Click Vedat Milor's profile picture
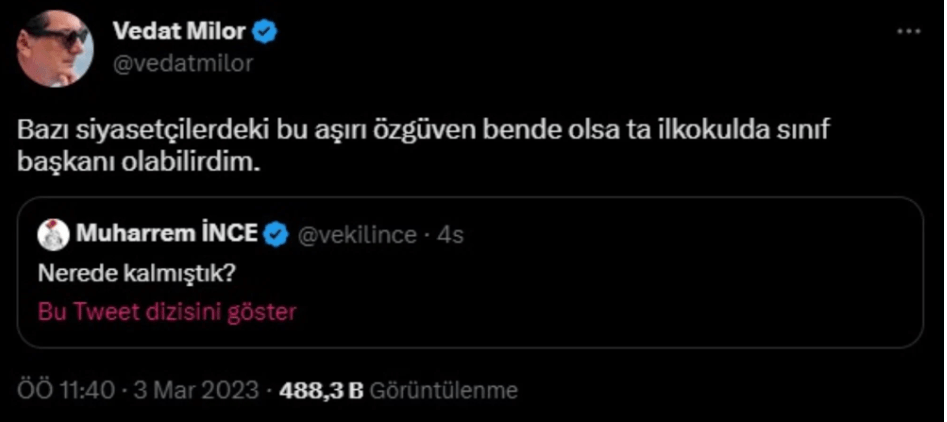The width and height of the screenshot is (947, 422). pyautogui.click(x=56, y=48)
